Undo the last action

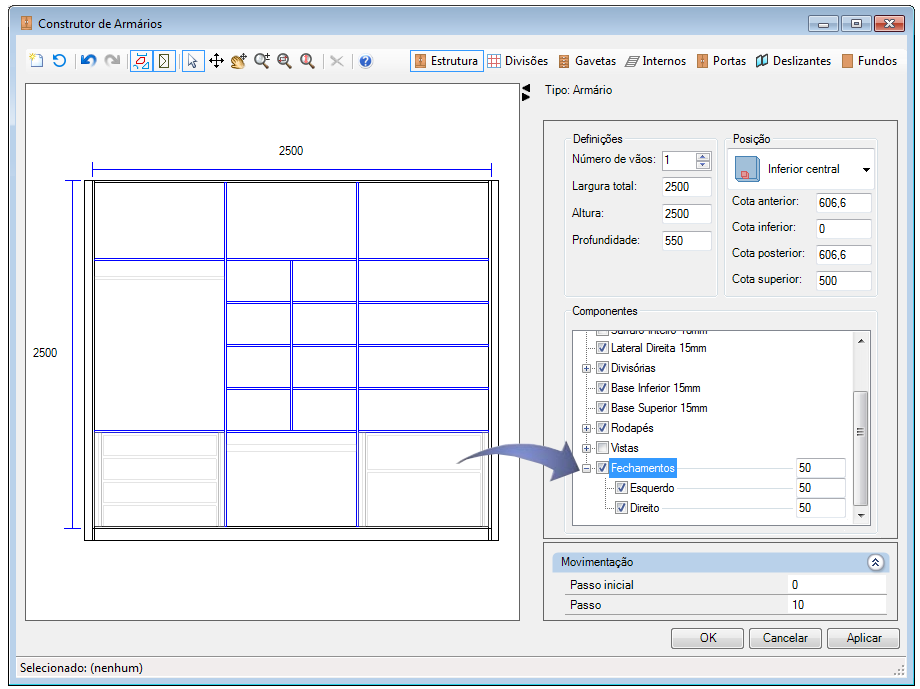coord(89,60)
